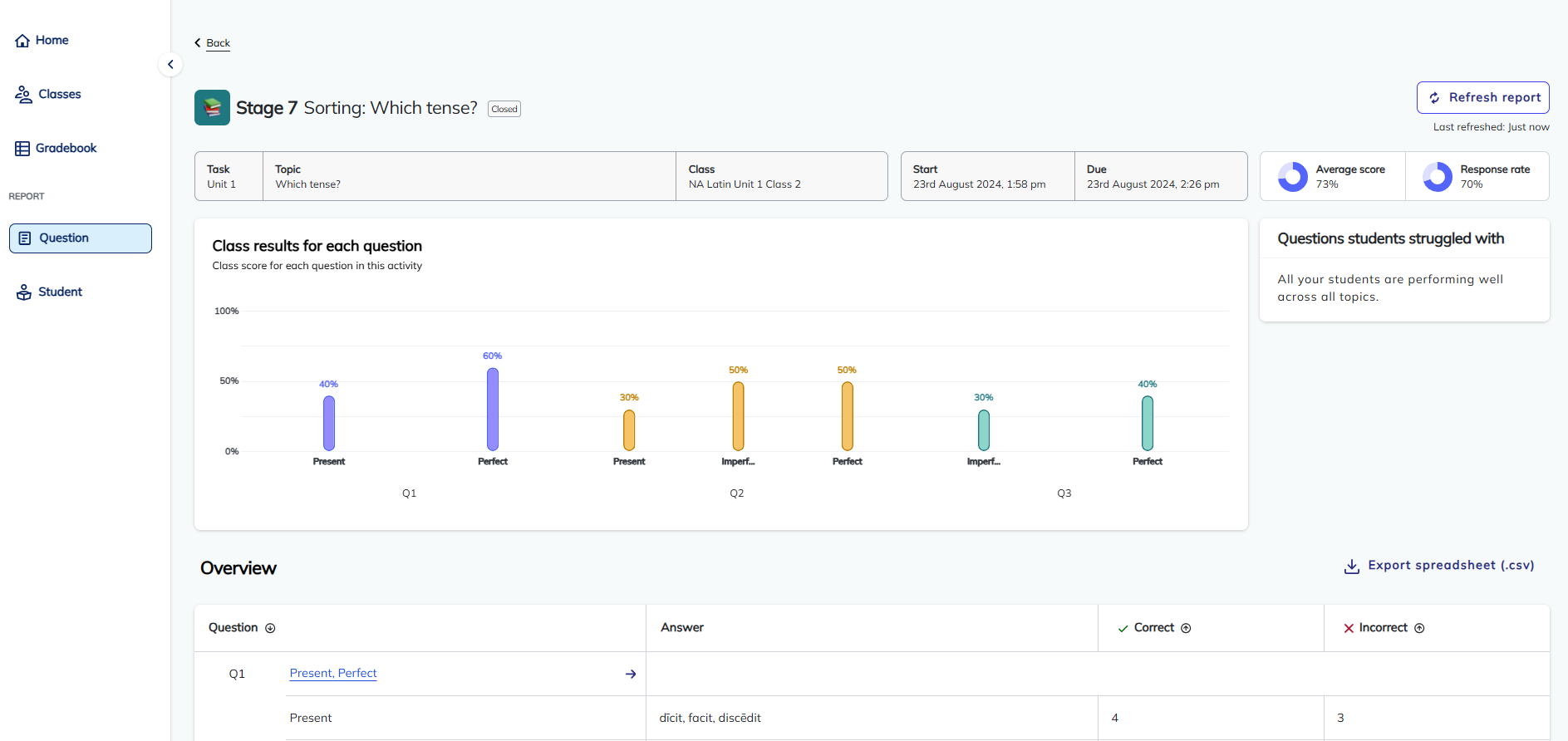Viewport: 1568px width, 741px height.
Task: Click the arrow in the Q1 row
Action: 631,674
